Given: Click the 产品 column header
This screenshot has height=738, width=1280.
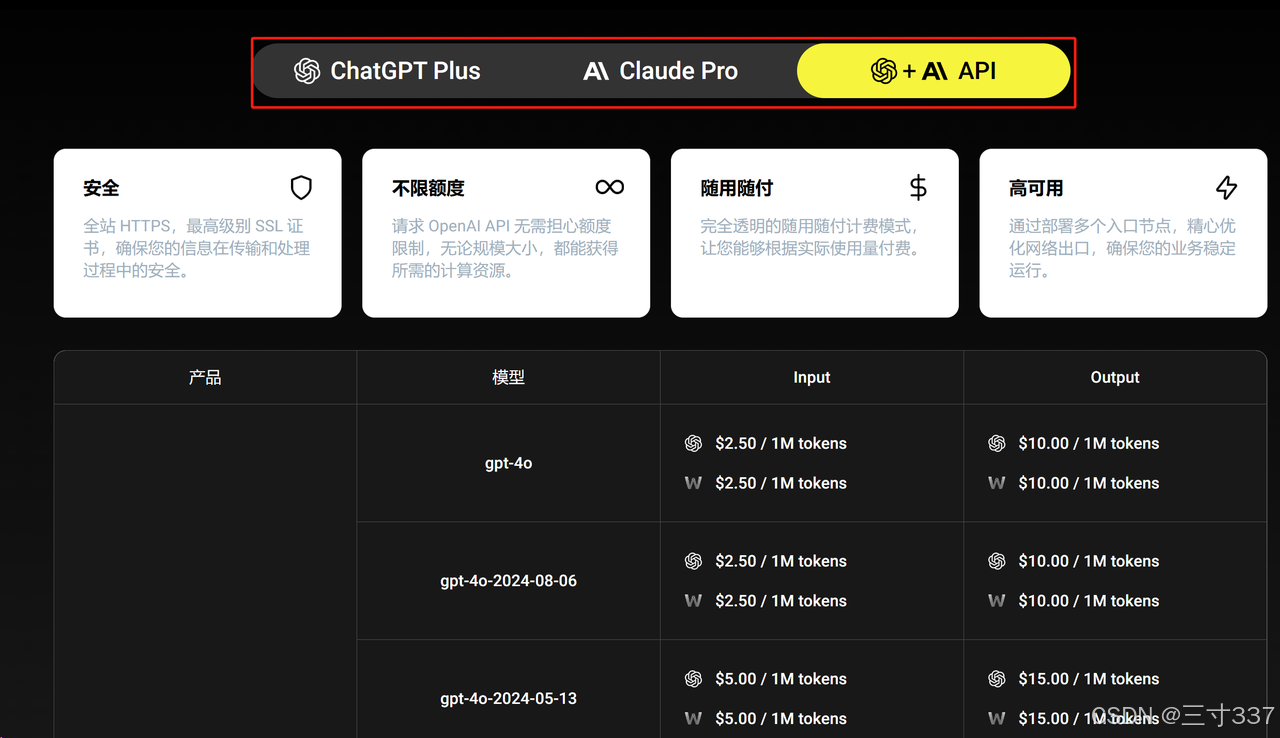Looking at the screenshot, I should tap(205, 377).
